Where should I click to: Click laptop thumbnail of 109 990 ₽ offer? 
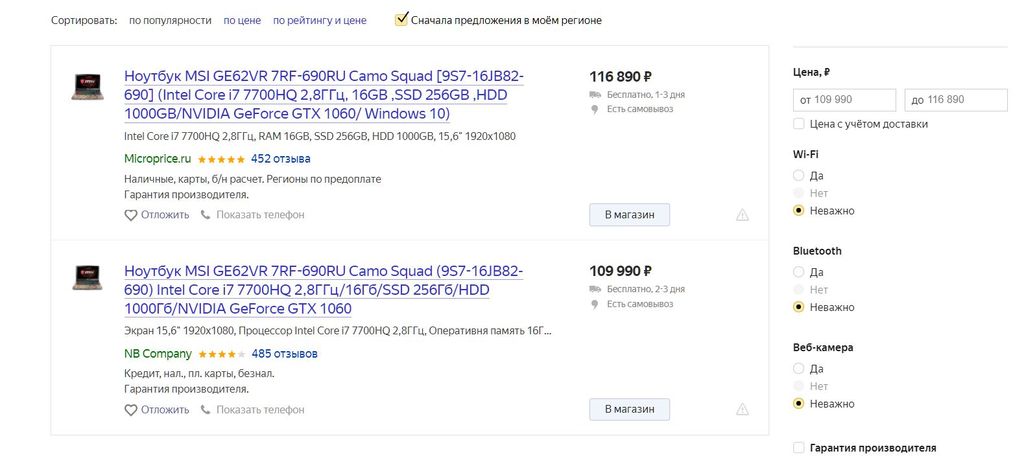(88, 279)
